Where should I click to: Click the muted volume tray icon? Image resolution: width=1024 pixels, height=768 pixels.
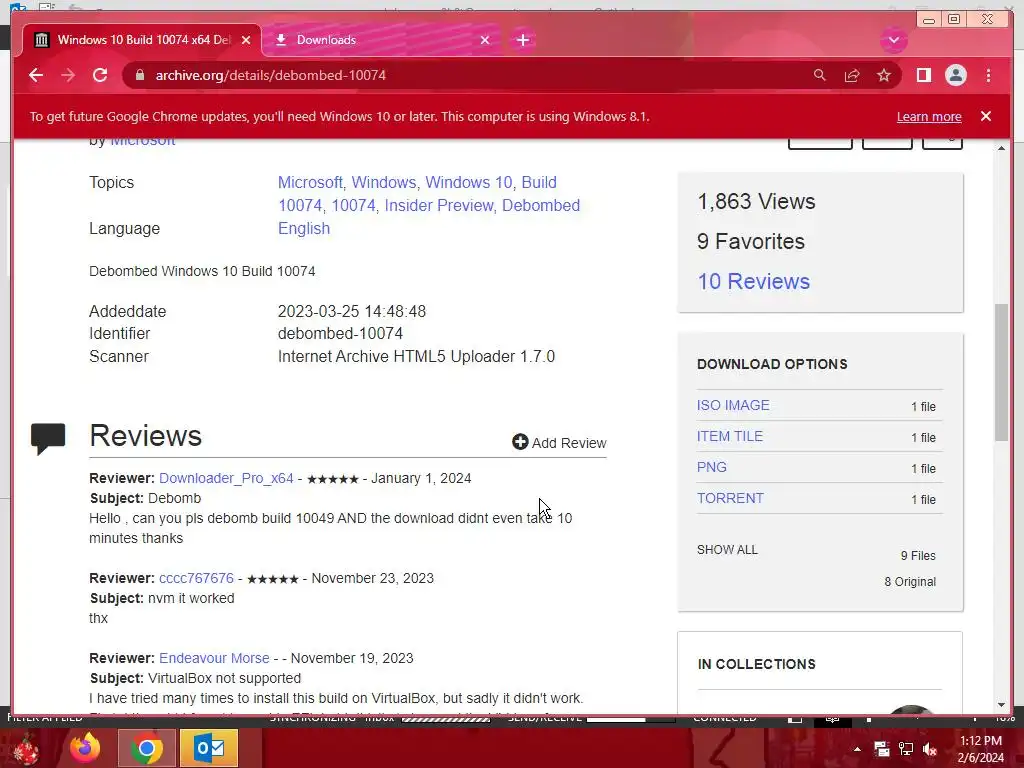point(930,749)
